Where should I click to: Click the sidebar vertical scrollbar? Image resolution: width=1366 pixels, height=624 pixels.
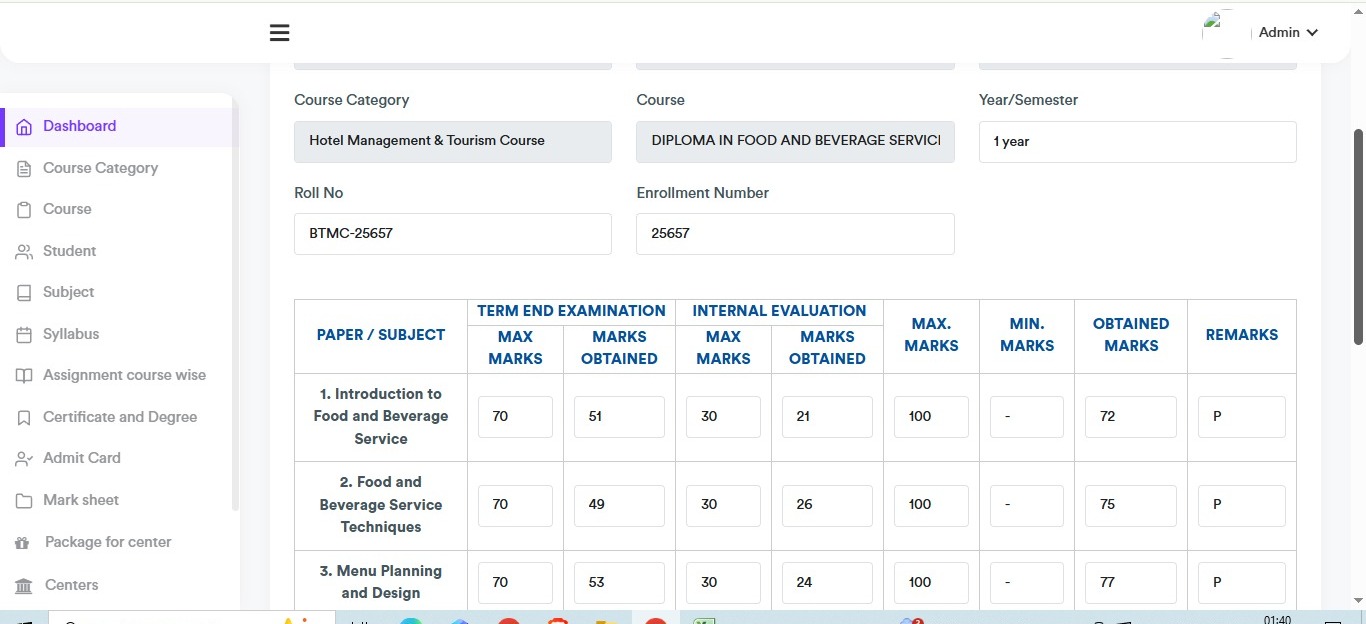236,302
